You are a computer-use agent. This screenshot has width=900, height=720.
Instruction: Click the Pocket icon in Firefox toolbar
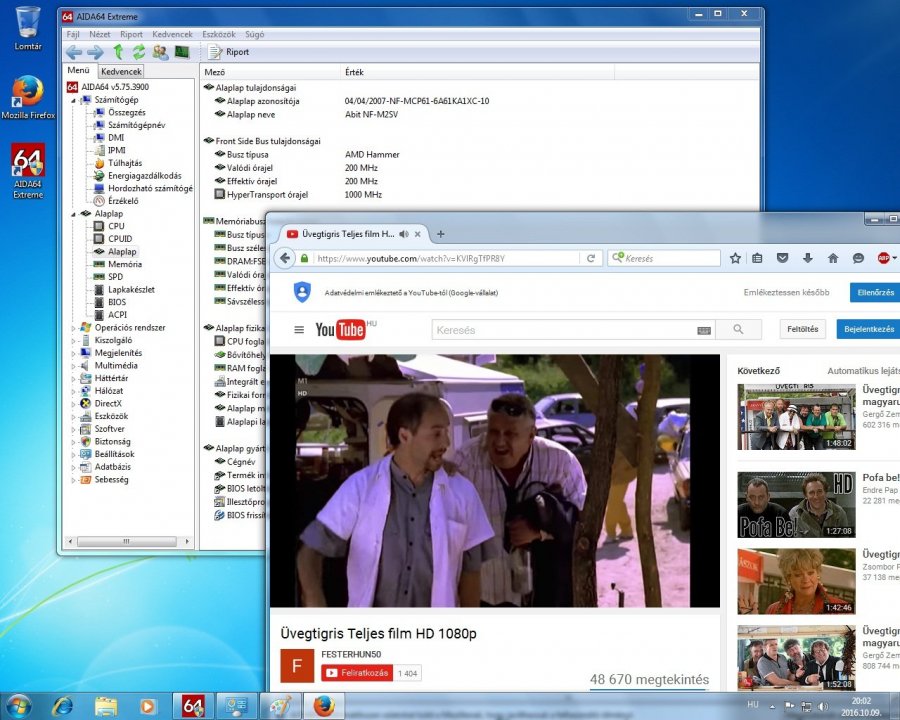pos(782,258)
